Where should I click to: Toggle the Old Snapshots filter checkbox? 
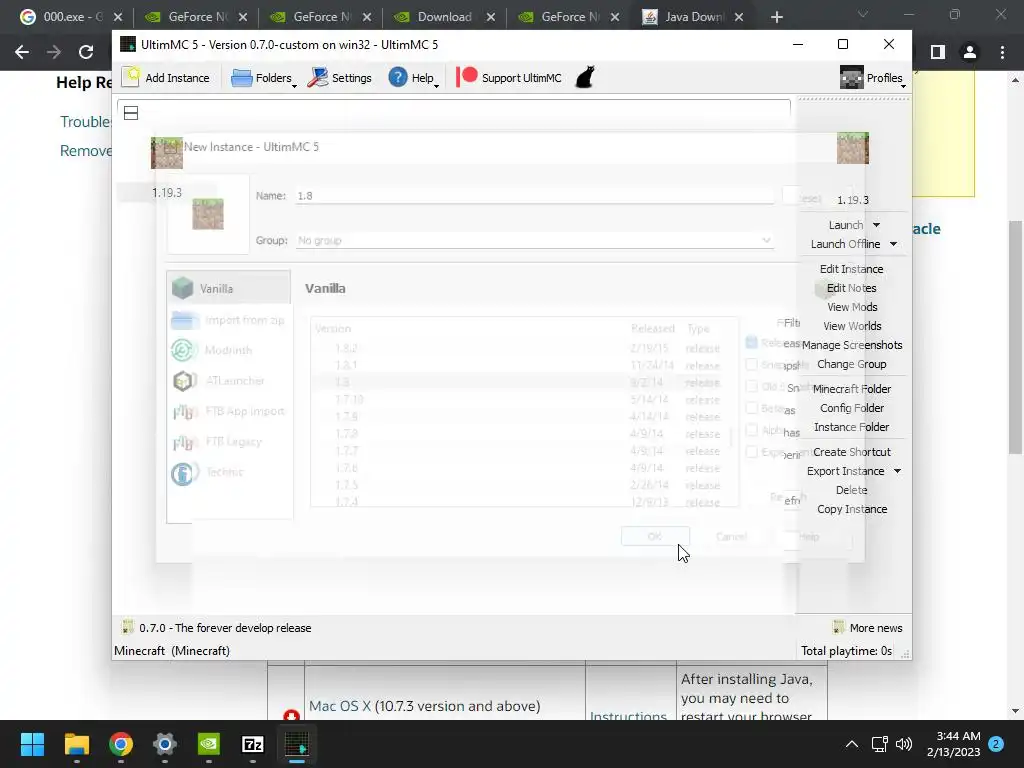pyautogui.click(x=751, y=387)
